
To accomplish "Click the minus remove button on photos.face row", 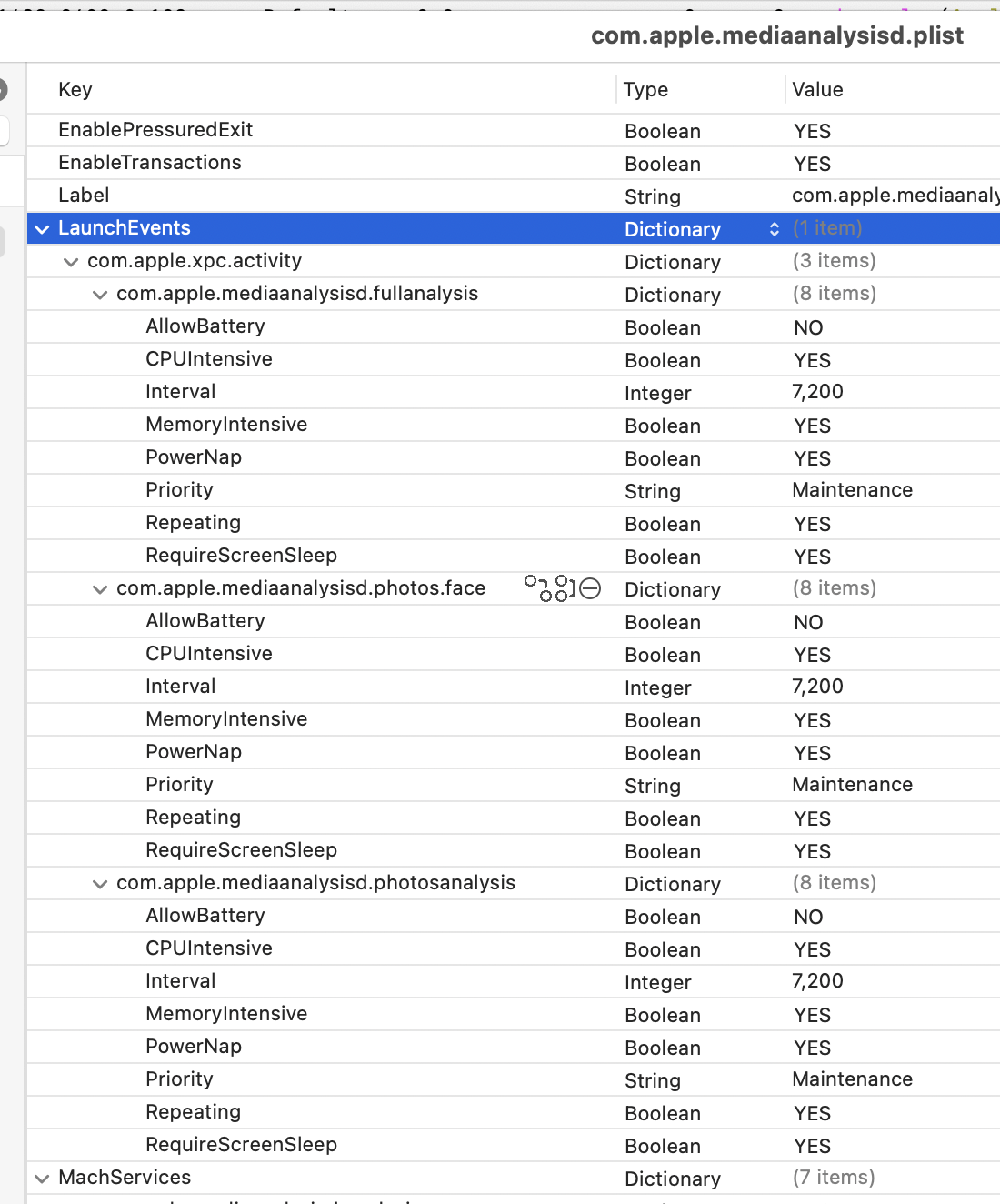I will coord(590,588).
